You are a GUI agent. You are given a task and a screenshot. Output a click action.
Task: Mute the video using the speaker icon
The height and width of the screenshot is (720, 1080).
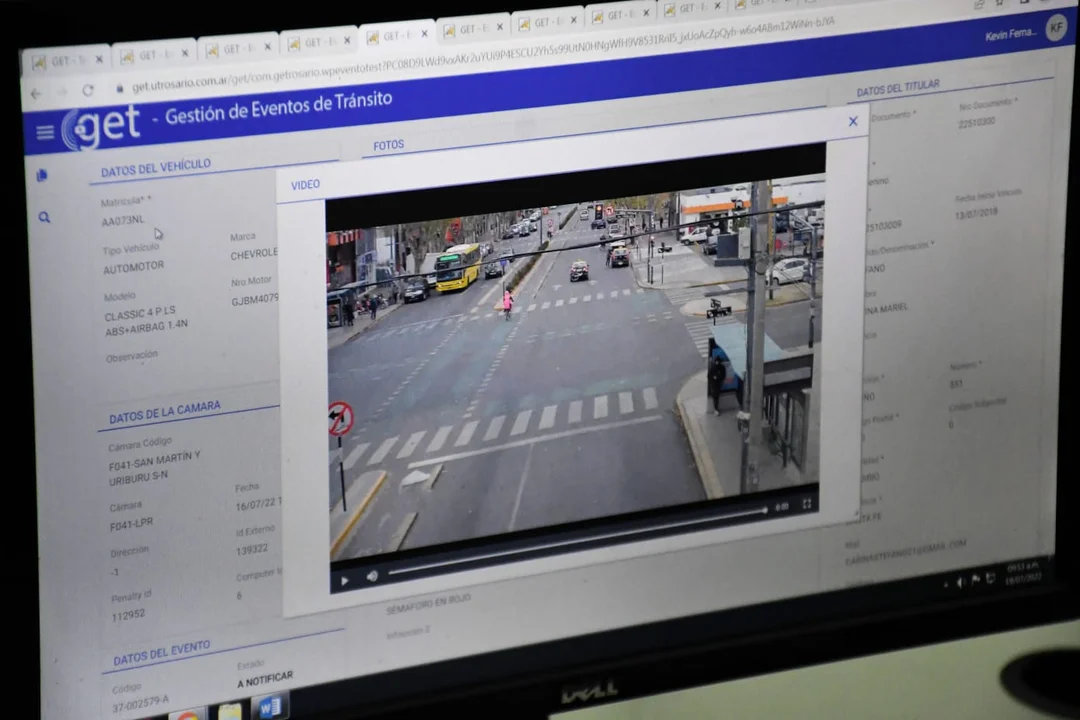[x=372, y=576]
